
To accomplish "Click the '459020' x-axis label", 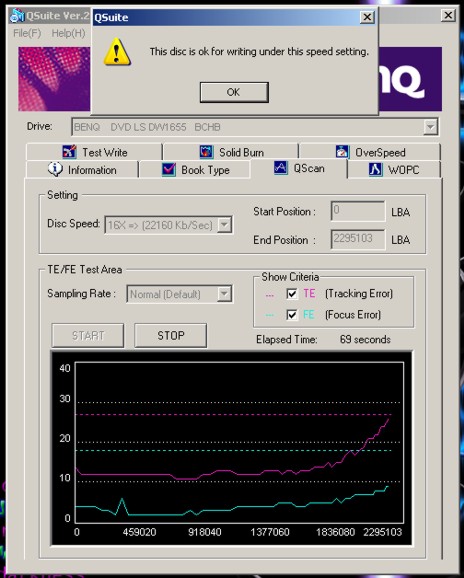I will coord(139,532).
